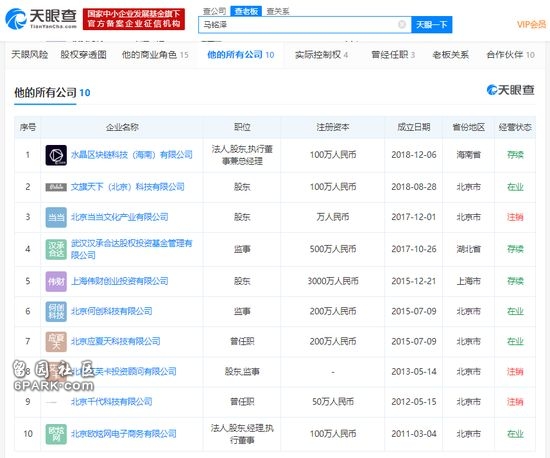Open 他的商业角色 15 tab
Screen dimensions: 550x458
click(x=155, y=55)
